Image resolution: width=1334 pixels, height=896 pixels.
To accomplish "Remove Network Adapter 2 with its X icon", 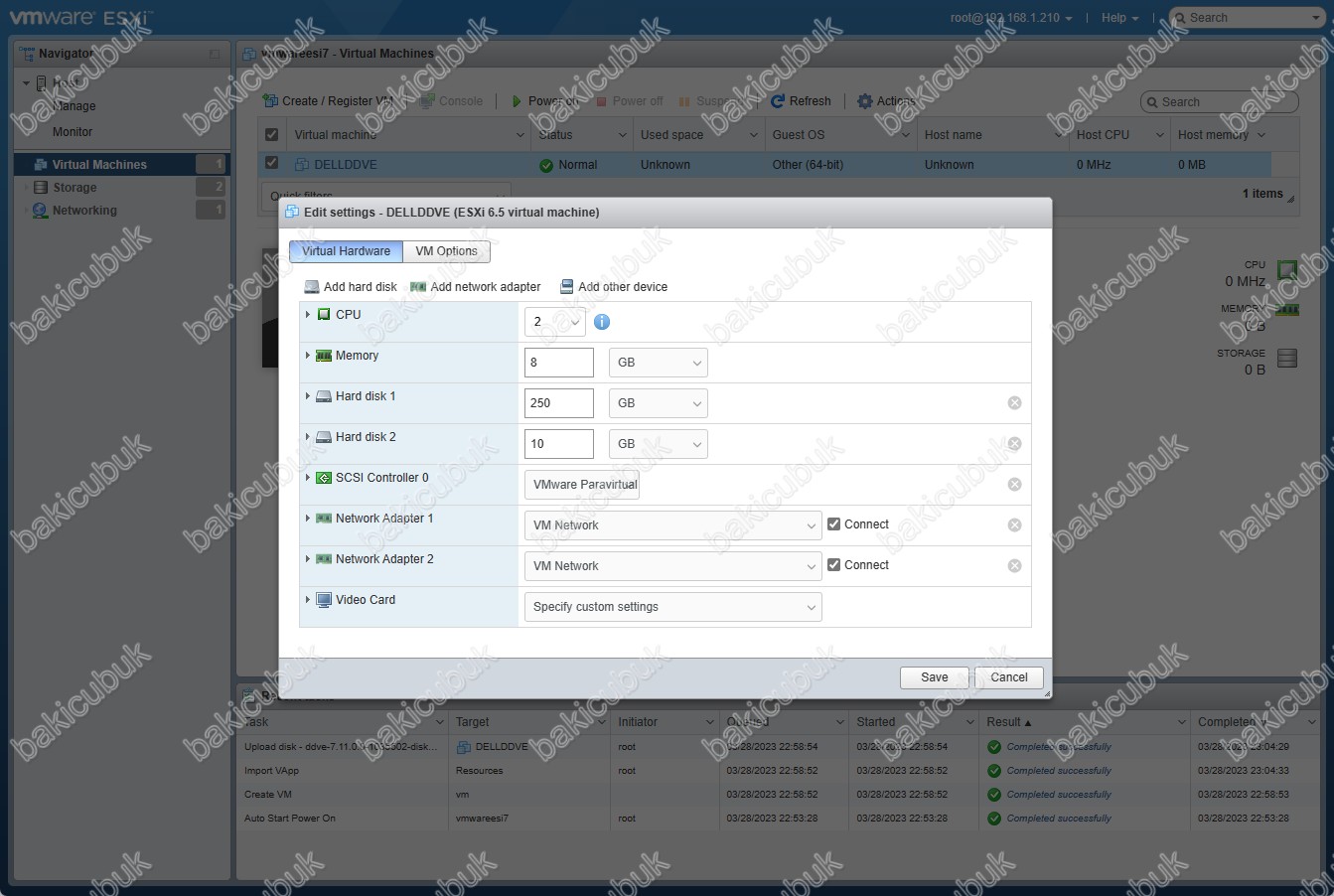I will click(1014, 566).
